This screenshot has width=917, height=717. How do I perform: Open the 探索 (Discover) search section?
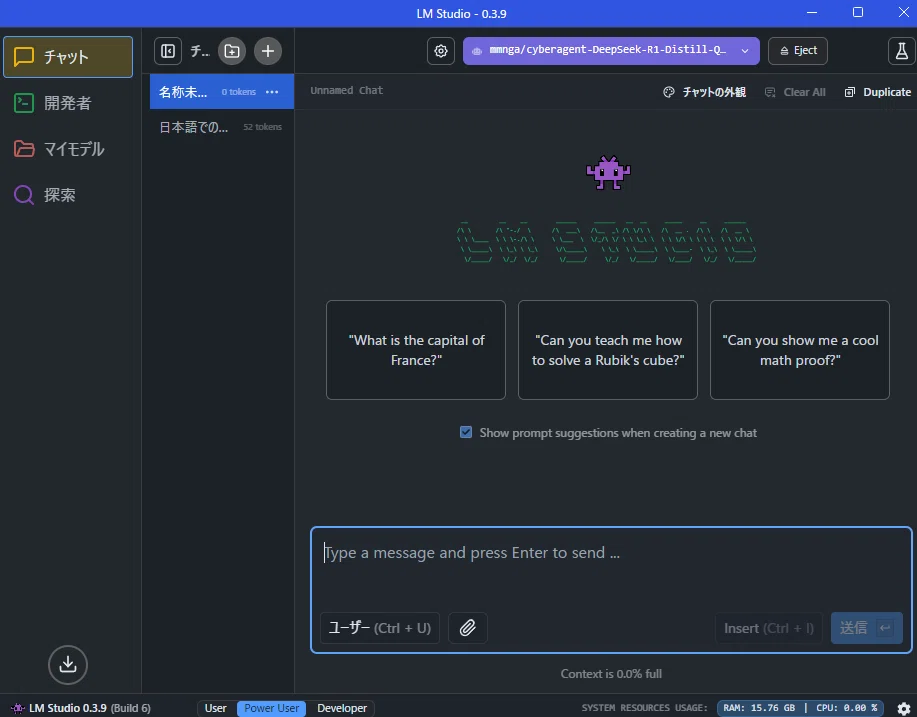coord(68,195)
